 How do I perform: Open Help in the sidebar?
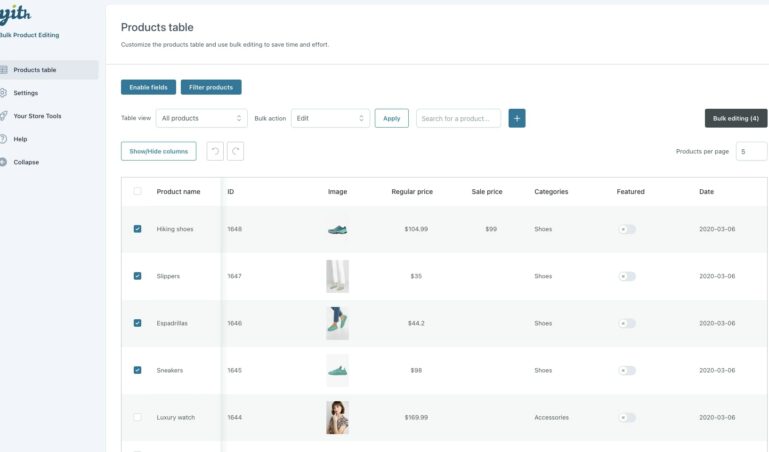pyautogui.click(x=20, y=139)
